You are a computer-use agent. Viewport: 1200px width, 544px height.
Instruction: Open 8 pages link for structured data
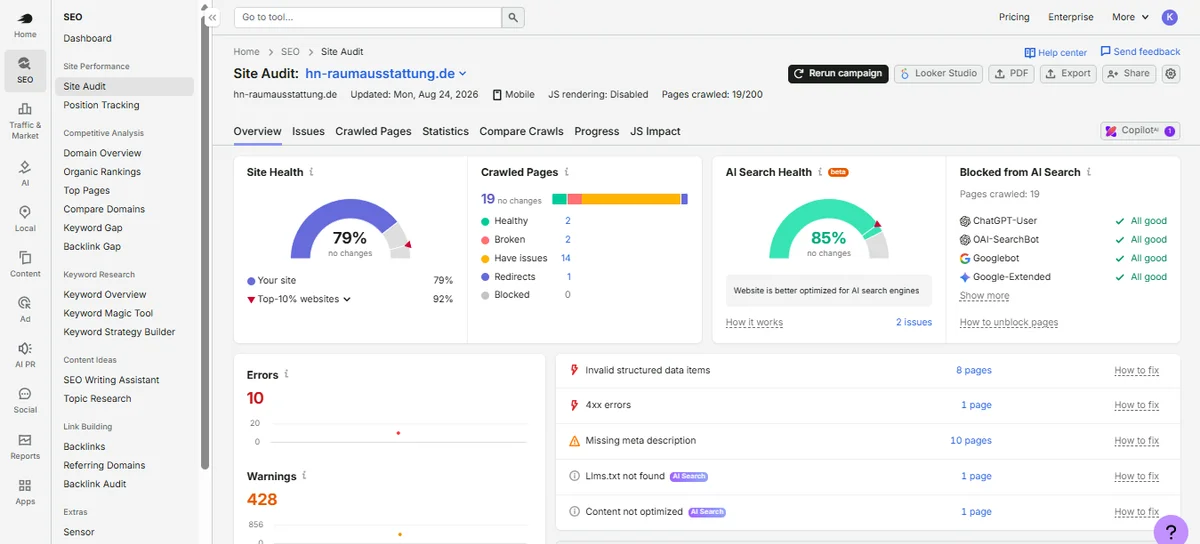[974, 370]
